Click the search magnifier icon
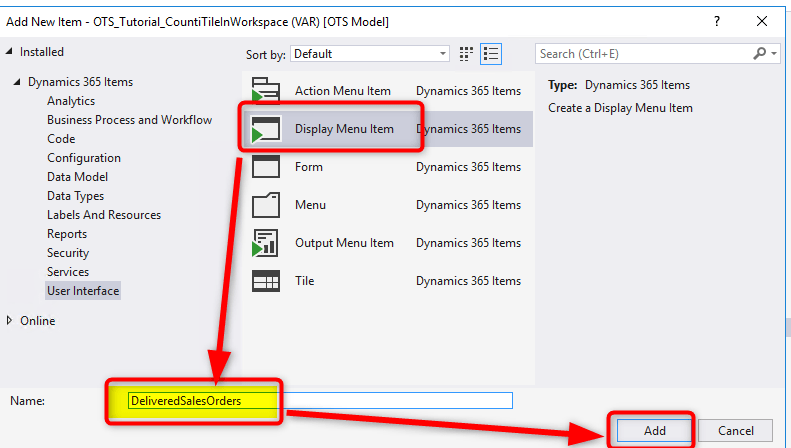Image resolution: width=791 pixels, height=448 pixels. pos(761,54)
